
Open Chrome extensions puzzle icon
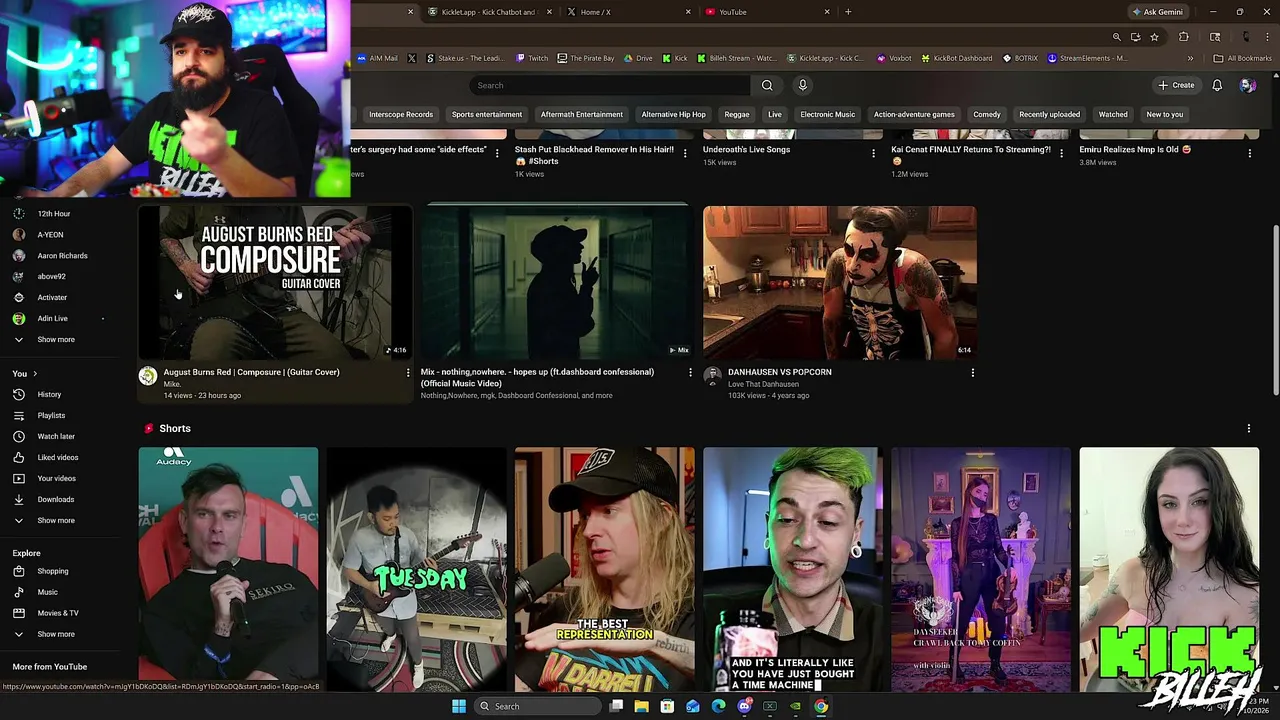pos(1184,37)
